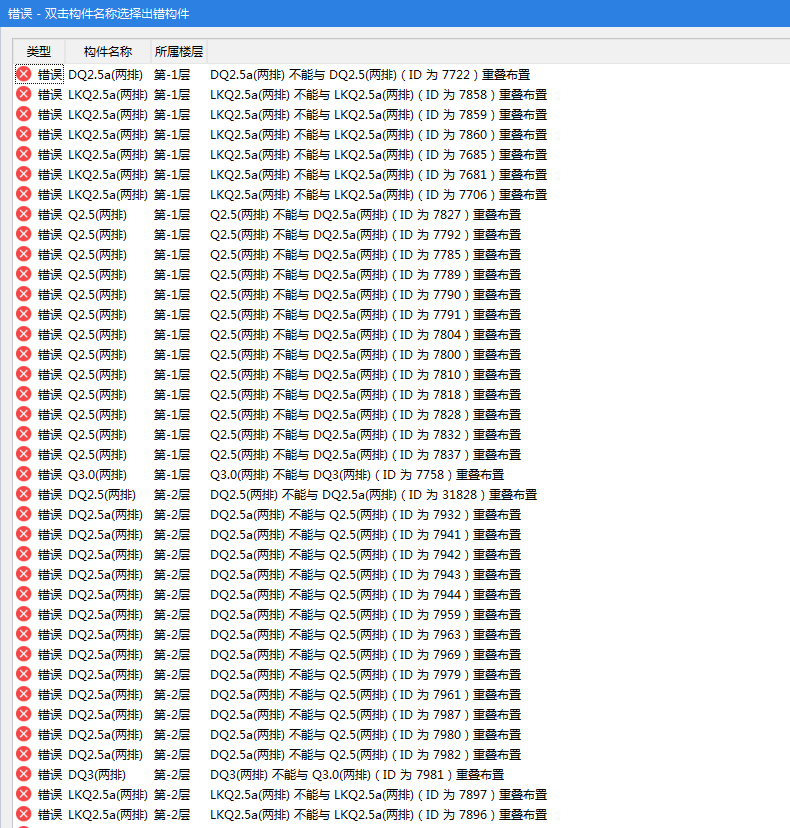The image size is (790, 828).
Task: Select error message with ID 7818
Action: 365,394
